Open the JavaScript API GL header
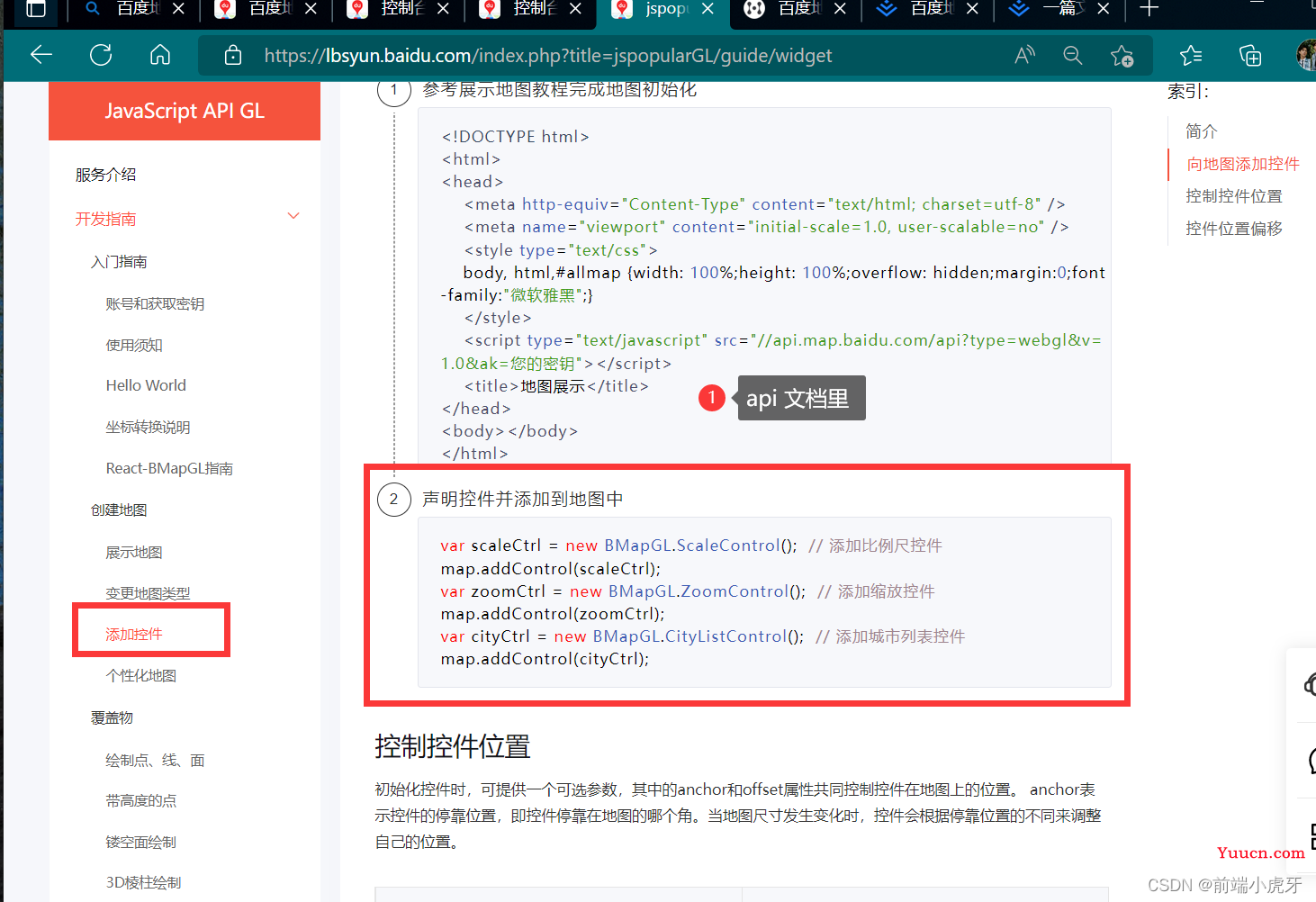Viewport: 1316px width, 902px height. click(185, 111)
